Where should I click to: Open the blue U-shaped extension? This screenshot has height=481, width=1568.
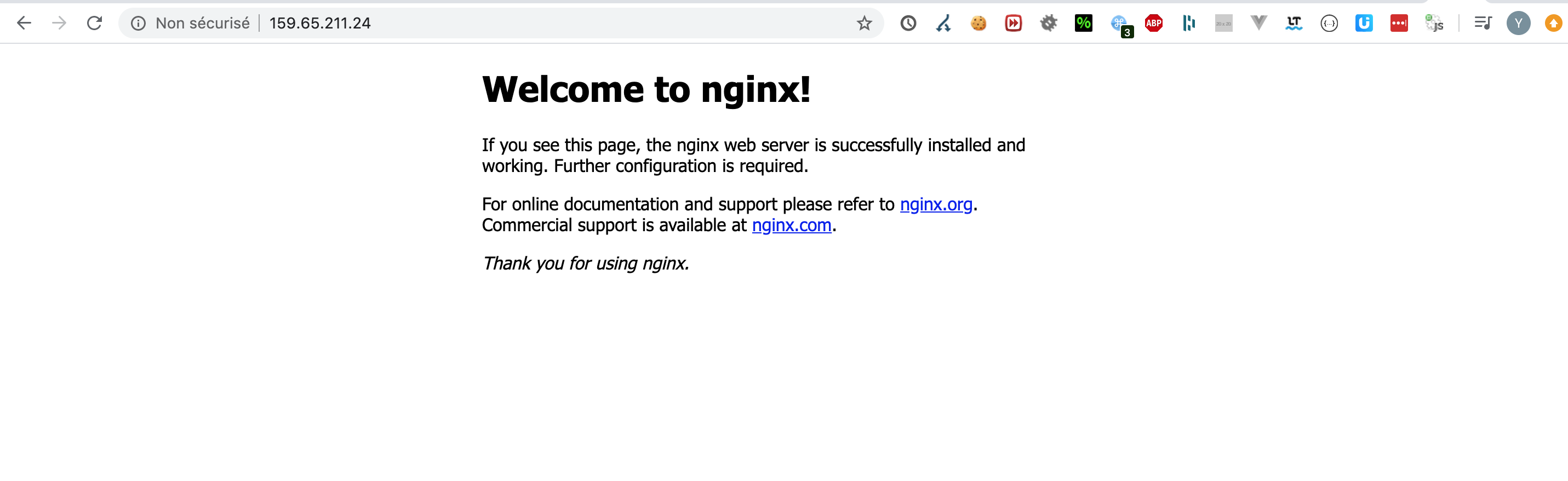click(x=1364, y=23)
